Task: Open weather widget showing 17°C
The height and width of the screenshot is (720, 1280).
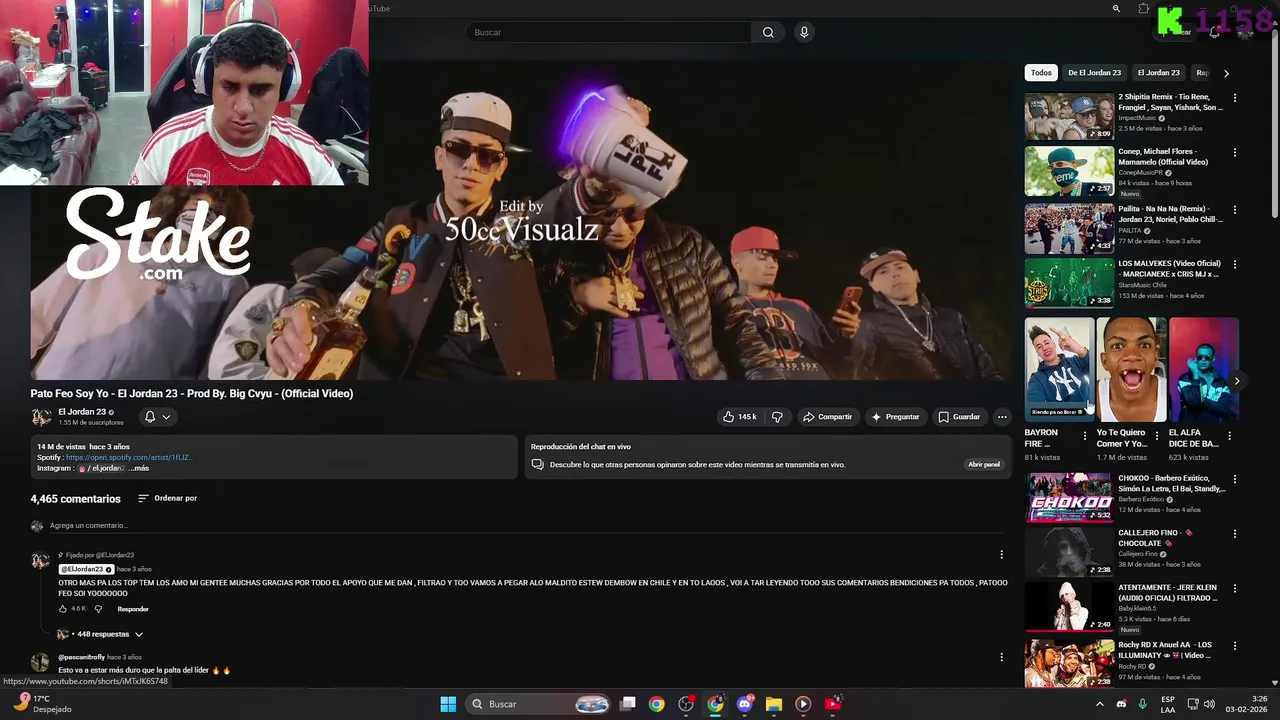Action: (x=40, y=703)
